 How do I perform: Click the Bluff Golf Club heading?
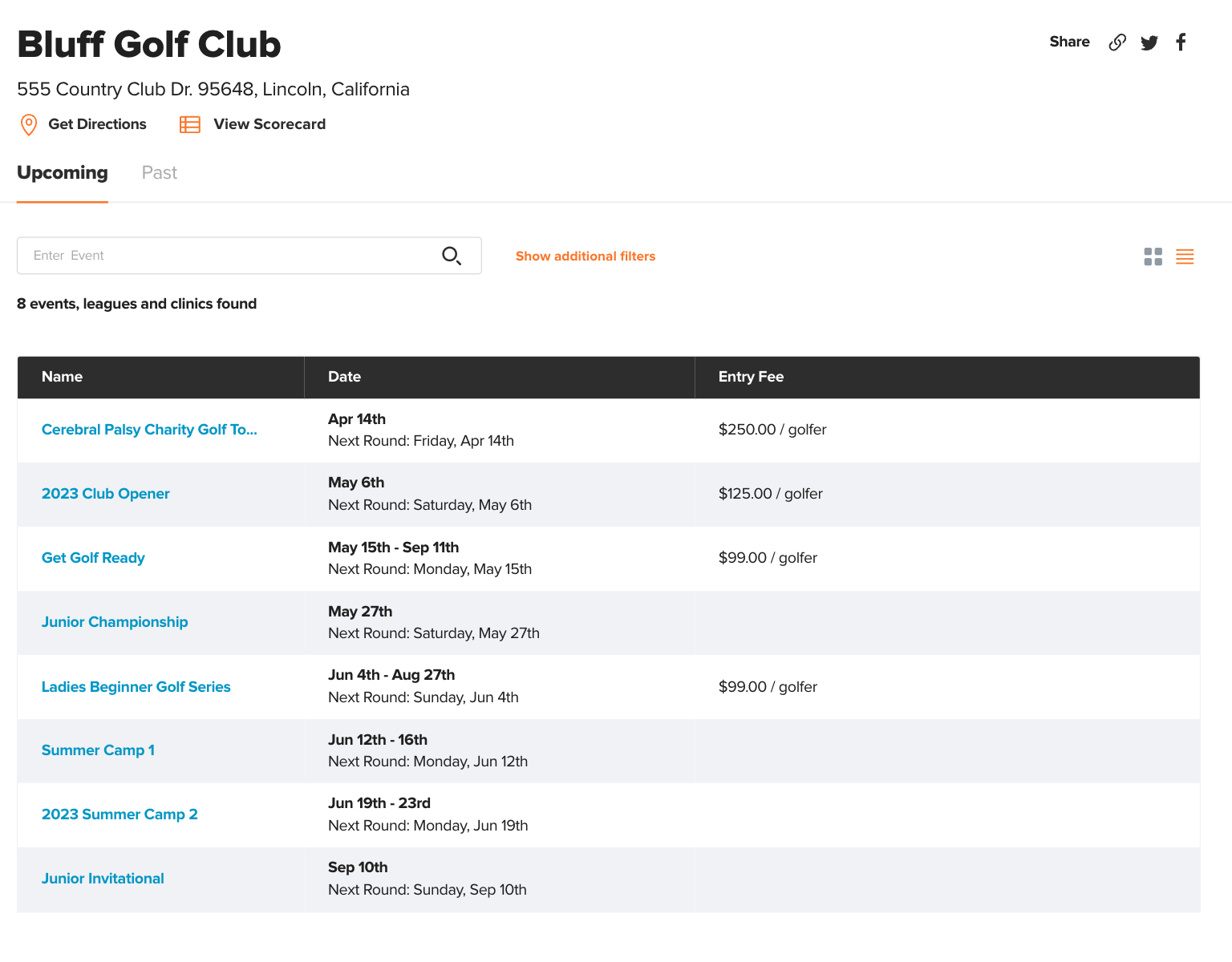coord(149,44)
